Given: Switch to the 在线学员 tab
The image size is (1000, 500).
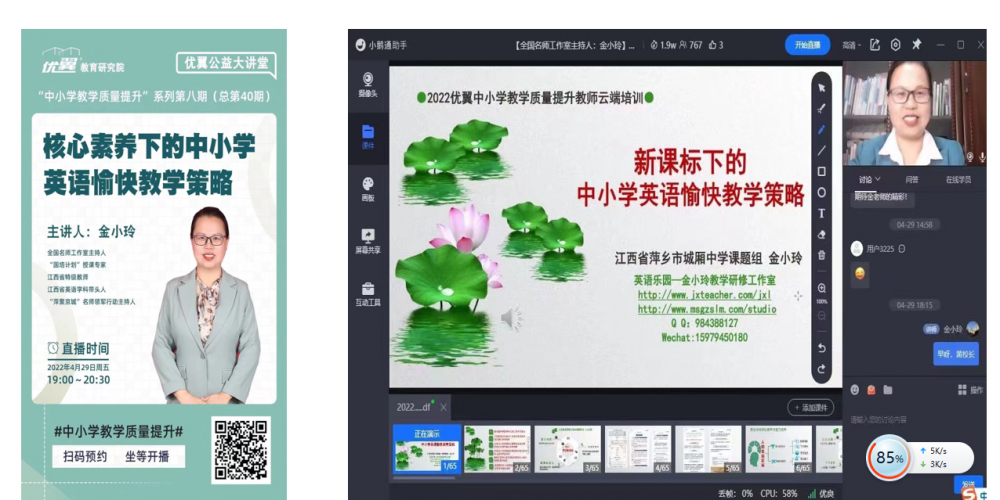Looking at the screenshot, I should (959, 180).
